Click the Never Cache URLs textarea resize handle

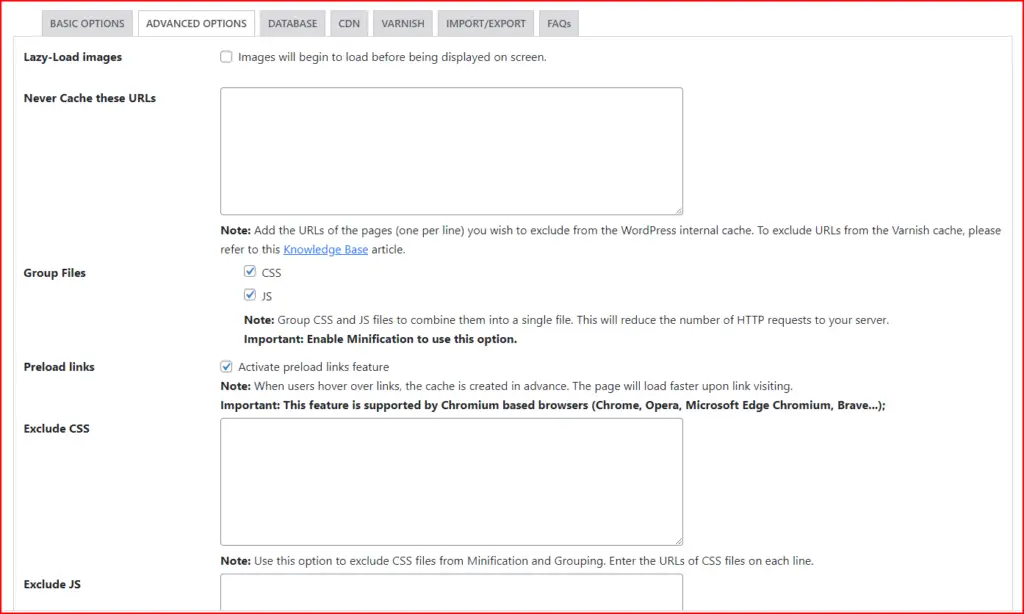pyautogui.click(x=679, y=210)
